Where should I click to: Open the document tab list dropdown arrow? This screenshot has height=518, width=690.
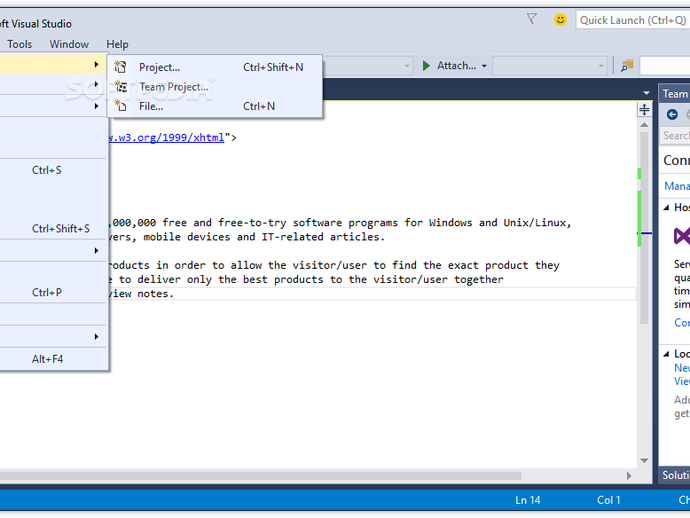[646, 93]
